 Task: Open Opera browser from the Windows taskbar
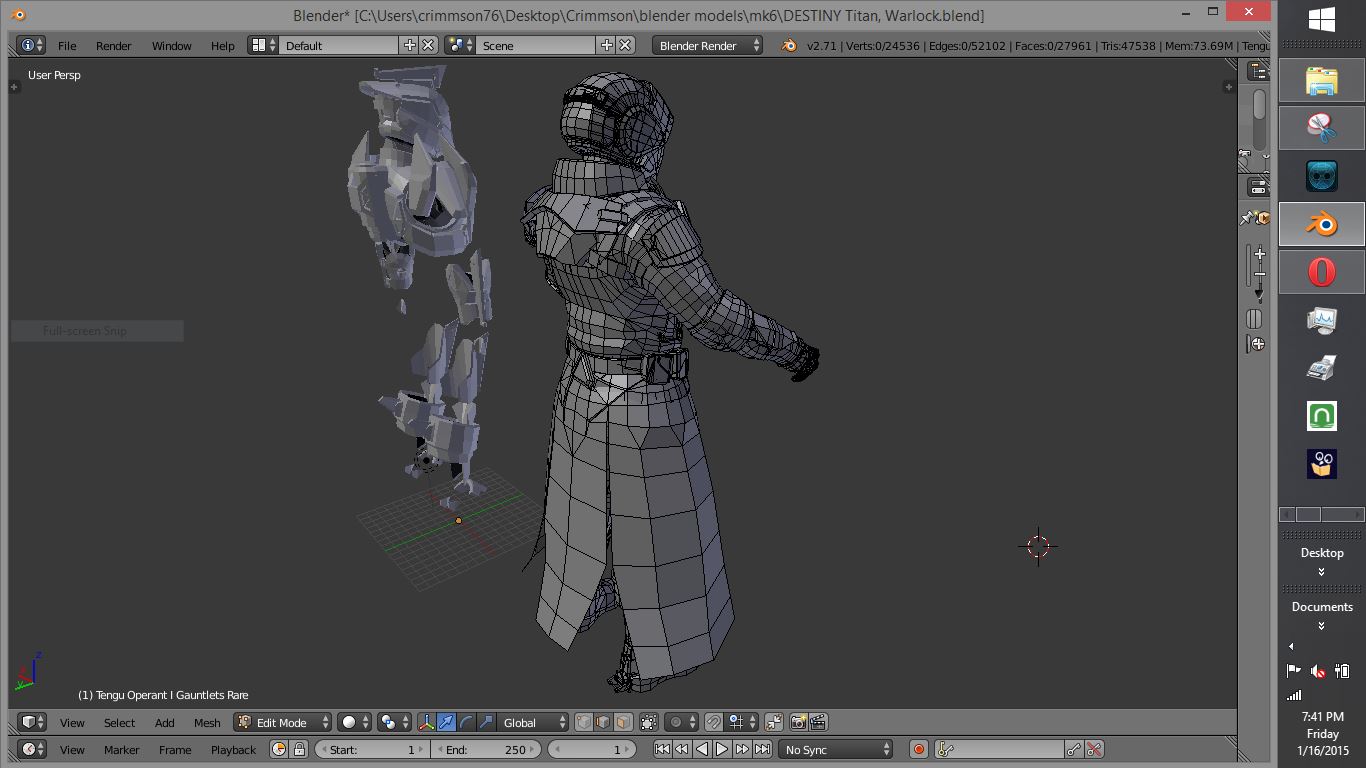pyautogui.click(x=1321, y=272)
